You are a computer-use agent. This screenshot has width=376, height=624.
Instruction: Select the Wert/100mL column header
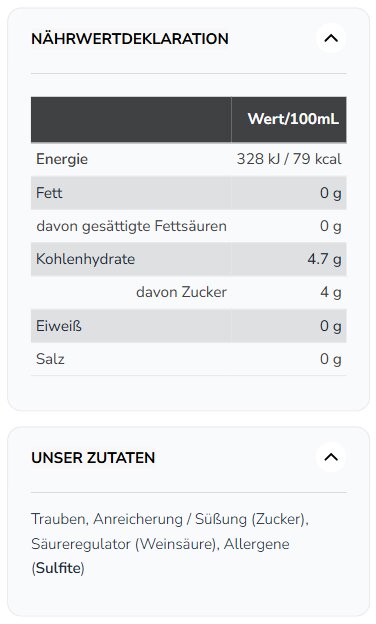tap(293, 119)
